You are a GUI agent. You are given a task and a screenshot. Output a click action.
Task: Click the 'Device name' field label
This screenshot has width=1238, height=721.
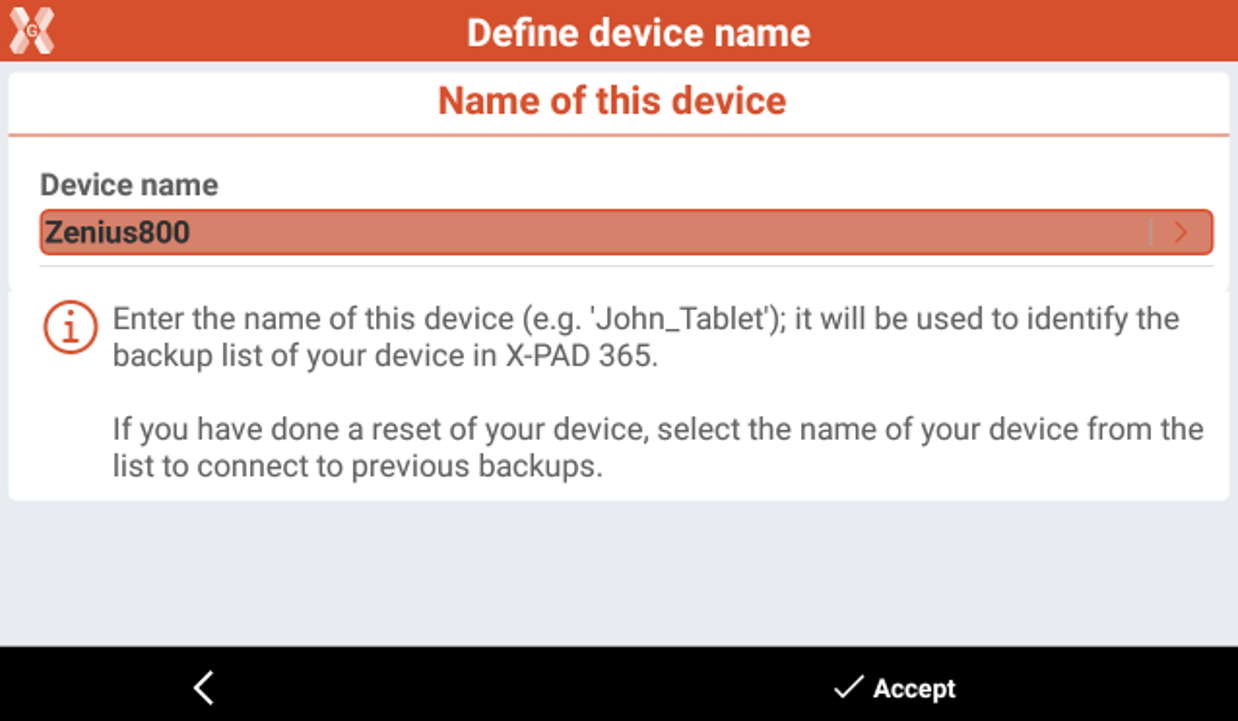tap(129, 185)
